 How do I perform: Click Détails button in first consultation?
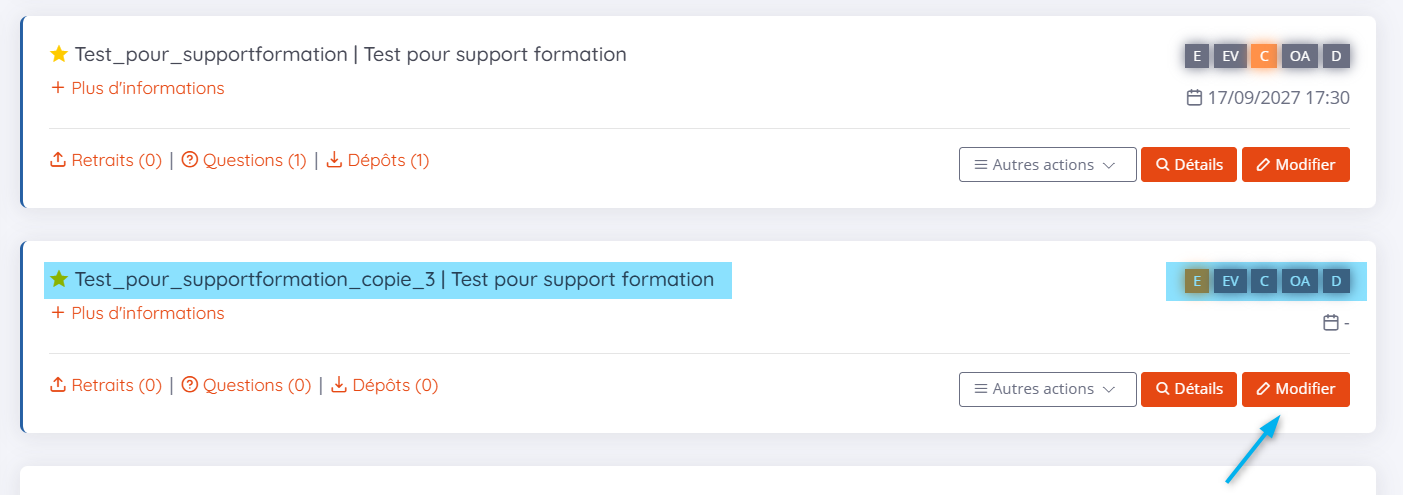pyautogui.click(x=1189, y=165)
